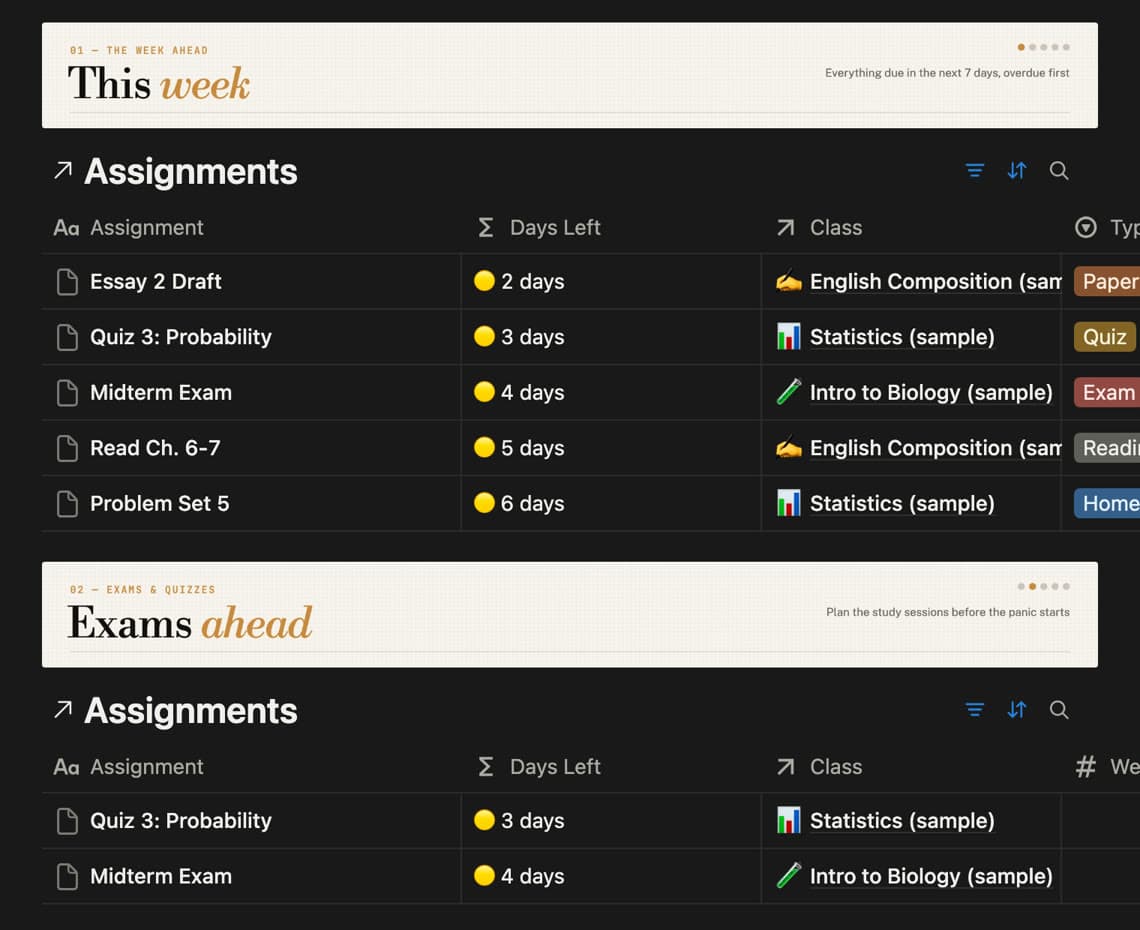Click the "This week" banner heading
Screen dimensions: 1140x930
[158, 83]
